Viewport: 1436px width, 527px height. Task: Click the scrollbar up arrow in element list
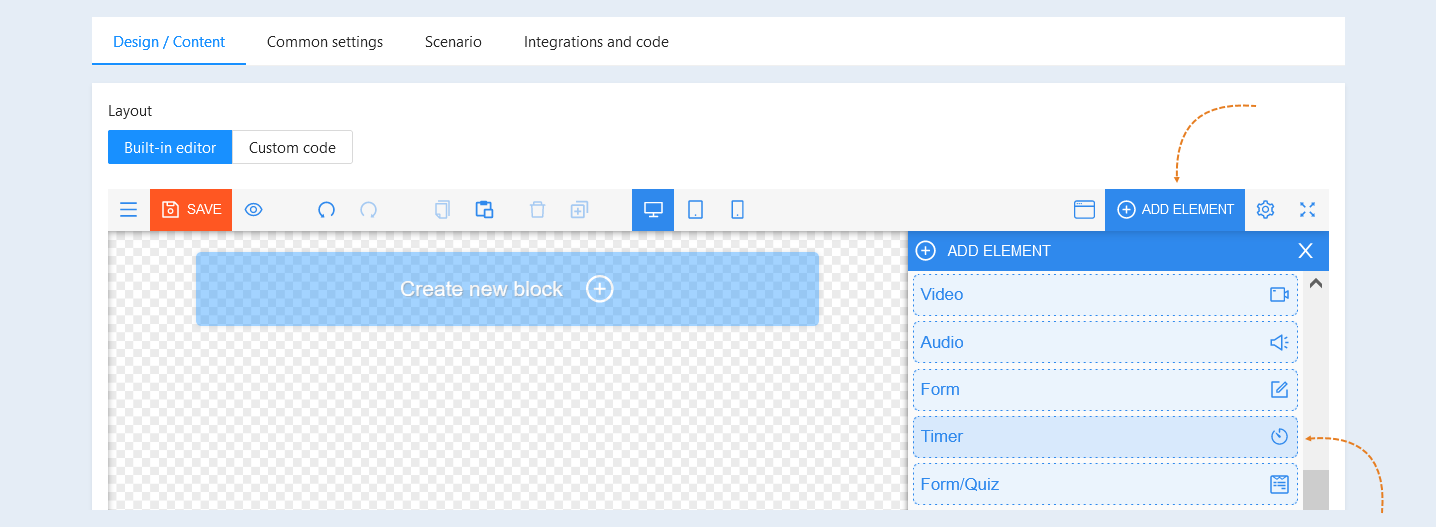[1316, 284]
